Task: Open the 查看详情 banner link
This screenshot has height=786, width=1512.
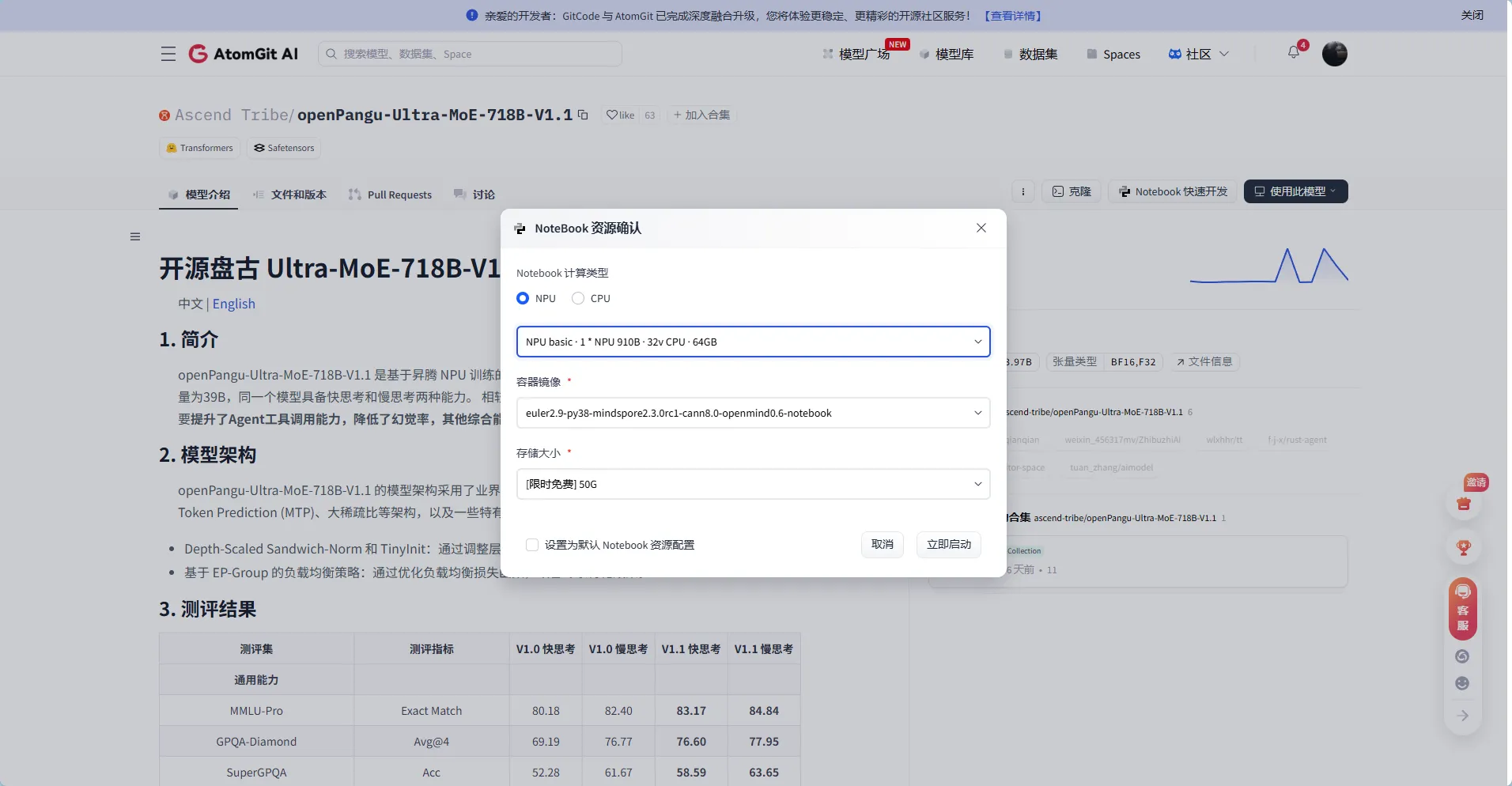Action: point(1013,16)
